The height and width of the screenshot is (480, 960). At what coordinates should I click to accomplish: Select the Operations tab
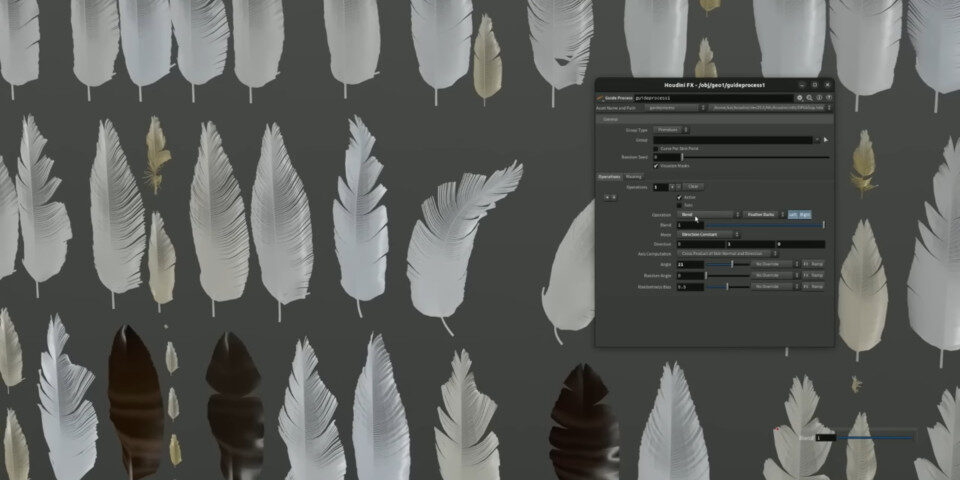(x=609, y=177)
